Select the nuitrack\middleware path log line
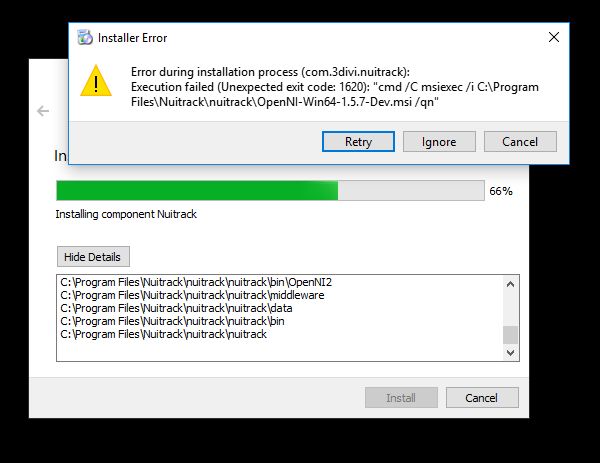This screenshot has height=463, width=600. (192, 295)
